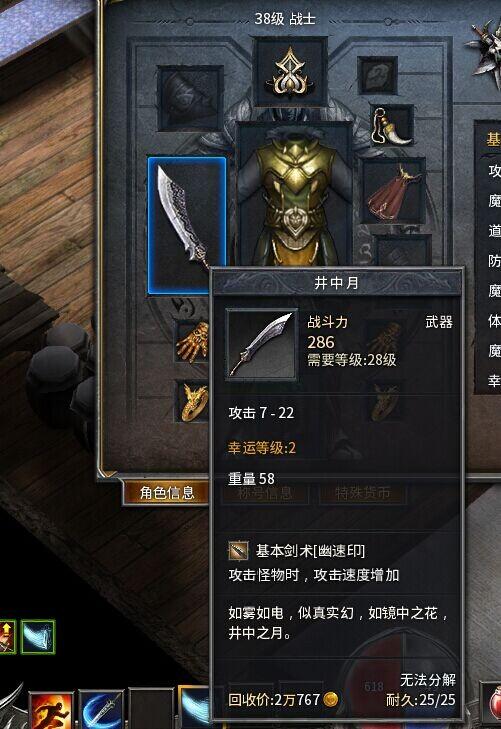The height and width of the screenshot is (729, 501).
Task: Switch to the 特殊货币 tab
Action: (363, 493)
